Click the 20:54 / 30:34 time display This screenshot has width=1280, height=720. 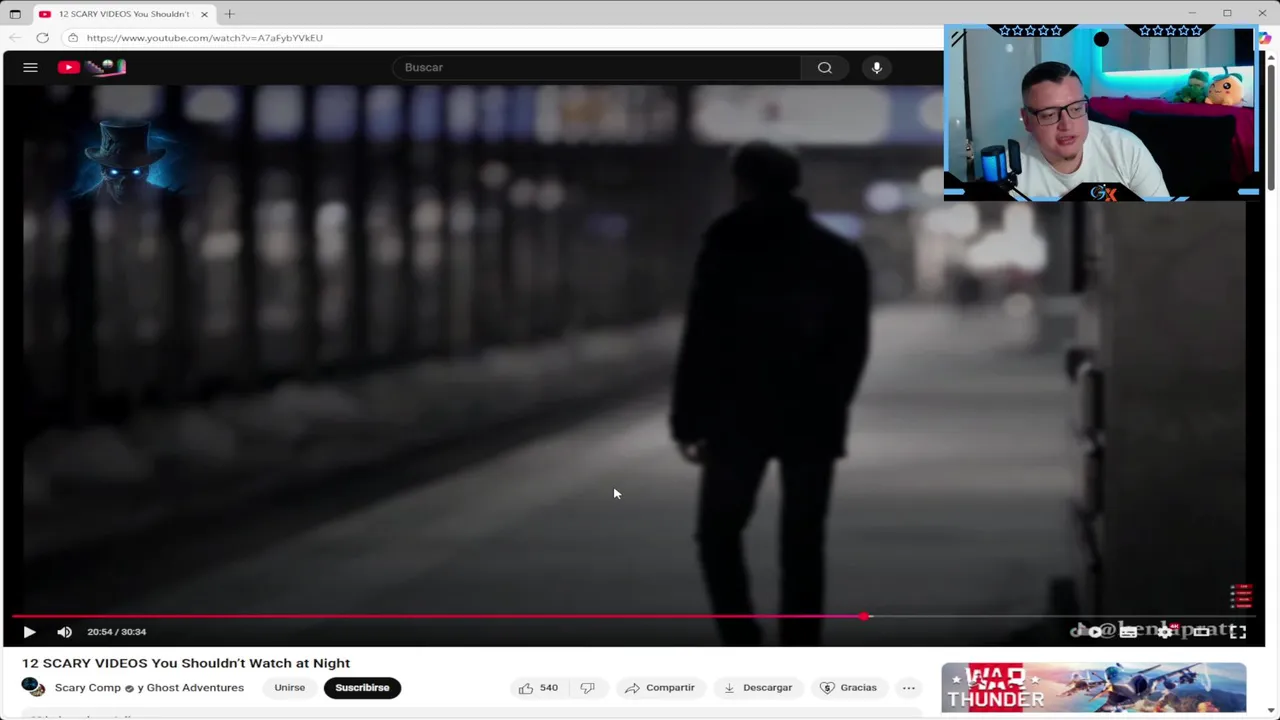click(116, 632)
